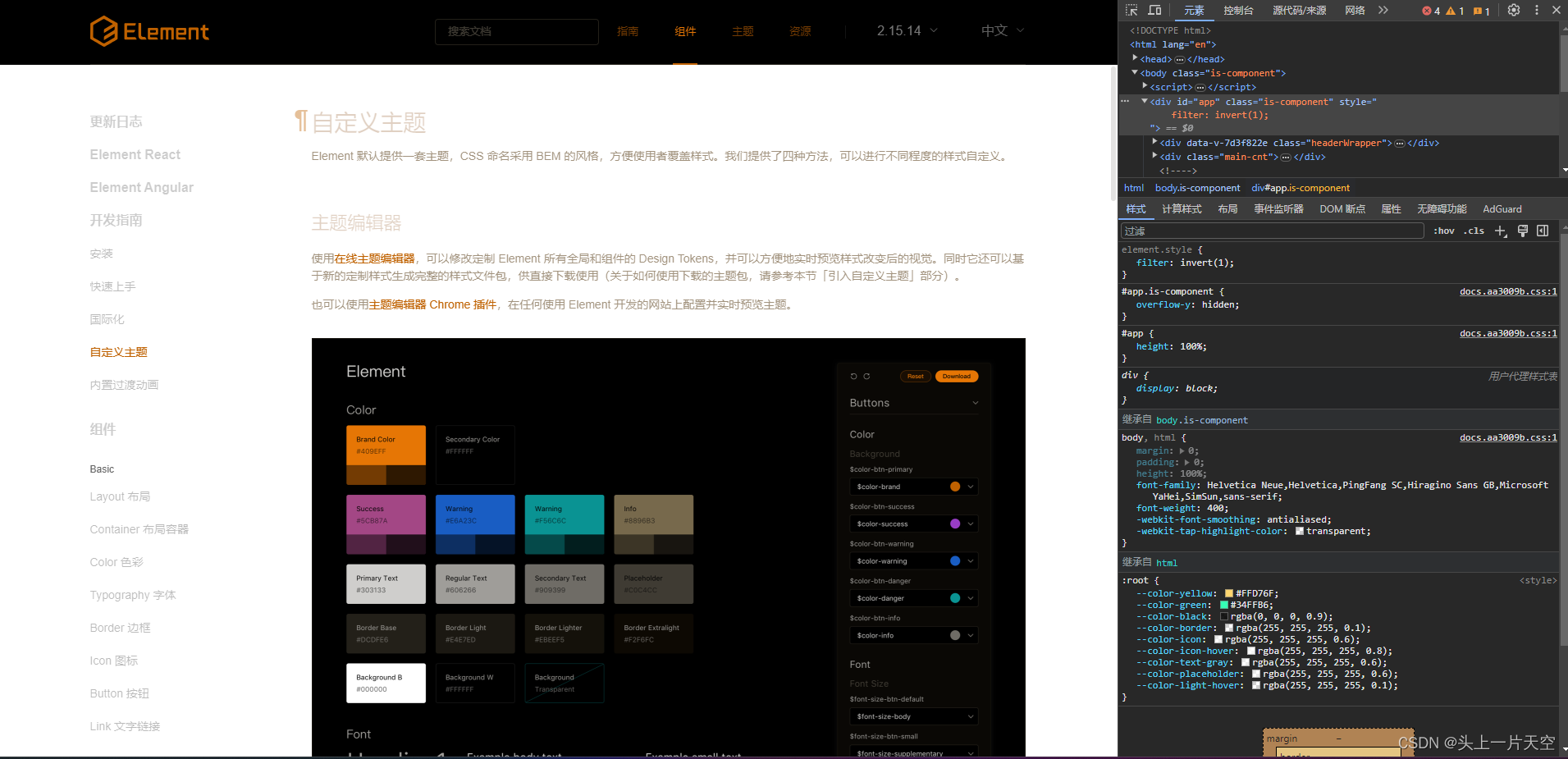
Task: Toggle the computed styles sidebar icon
Action: click(x=1543, y=231)
